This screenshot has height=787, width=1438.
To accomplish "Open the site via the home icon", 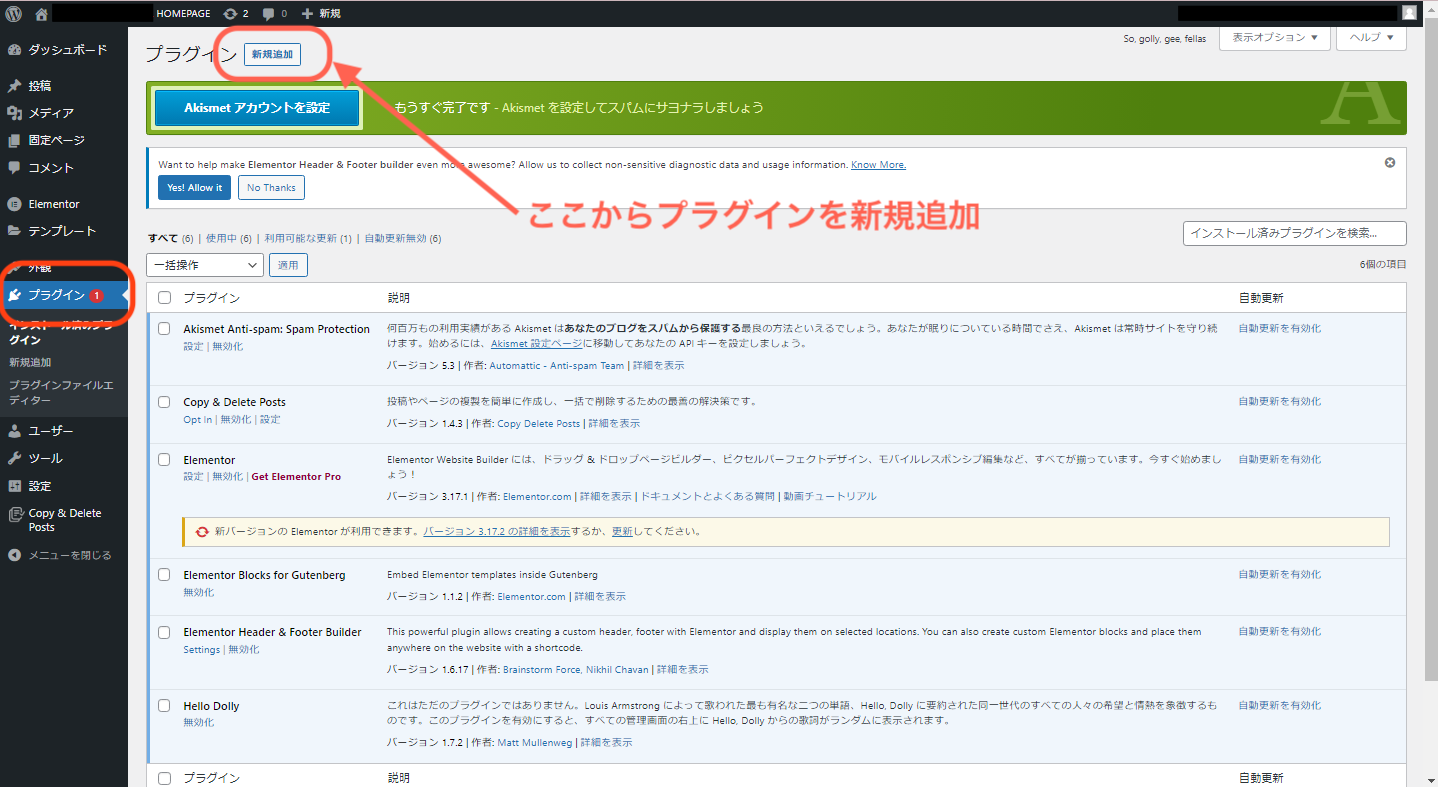I will [40, 13].
